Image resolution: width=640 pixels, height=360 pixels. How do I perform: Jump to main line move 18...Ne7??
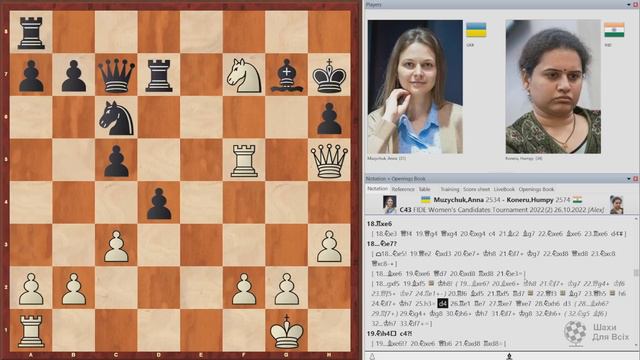[x=381, y=244]
